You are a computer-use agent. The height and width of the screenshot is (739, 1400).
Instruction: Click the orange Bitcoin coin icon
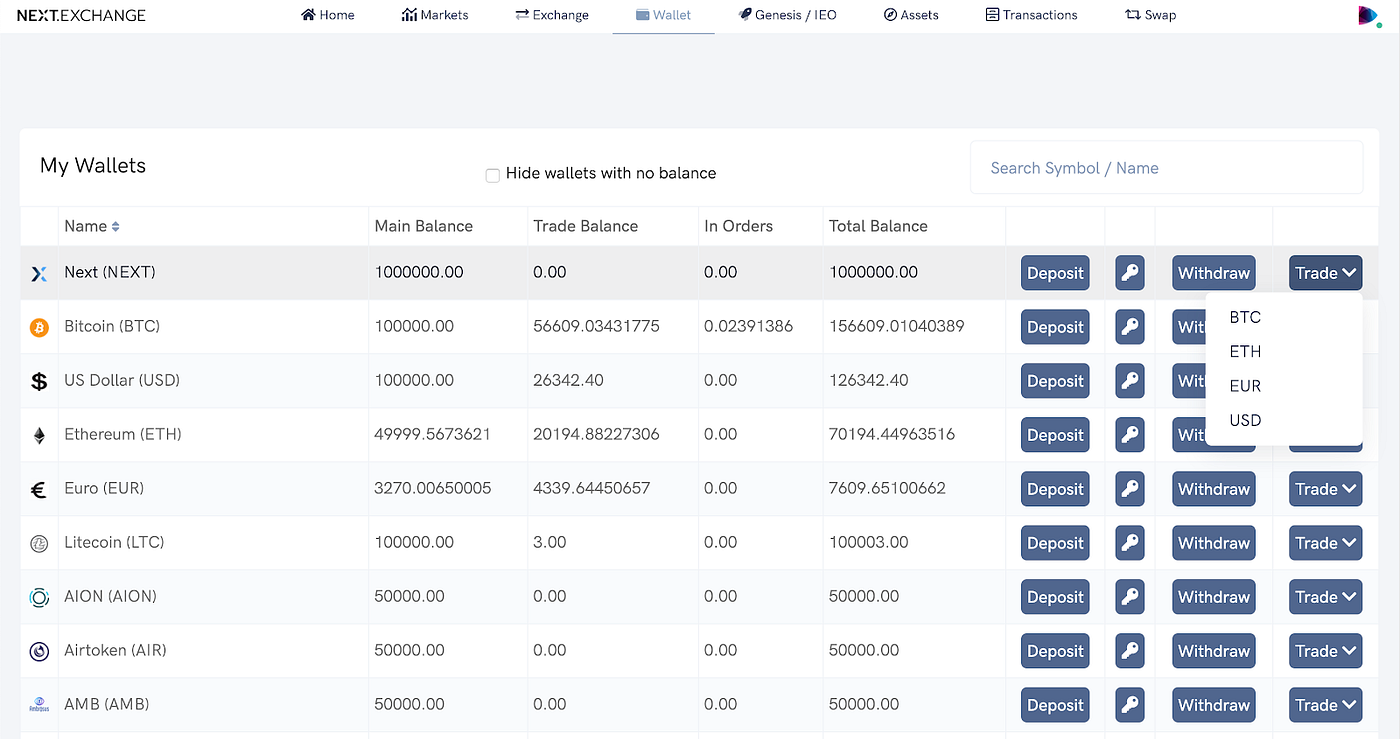pyautogui.click(x=39, y=327)
